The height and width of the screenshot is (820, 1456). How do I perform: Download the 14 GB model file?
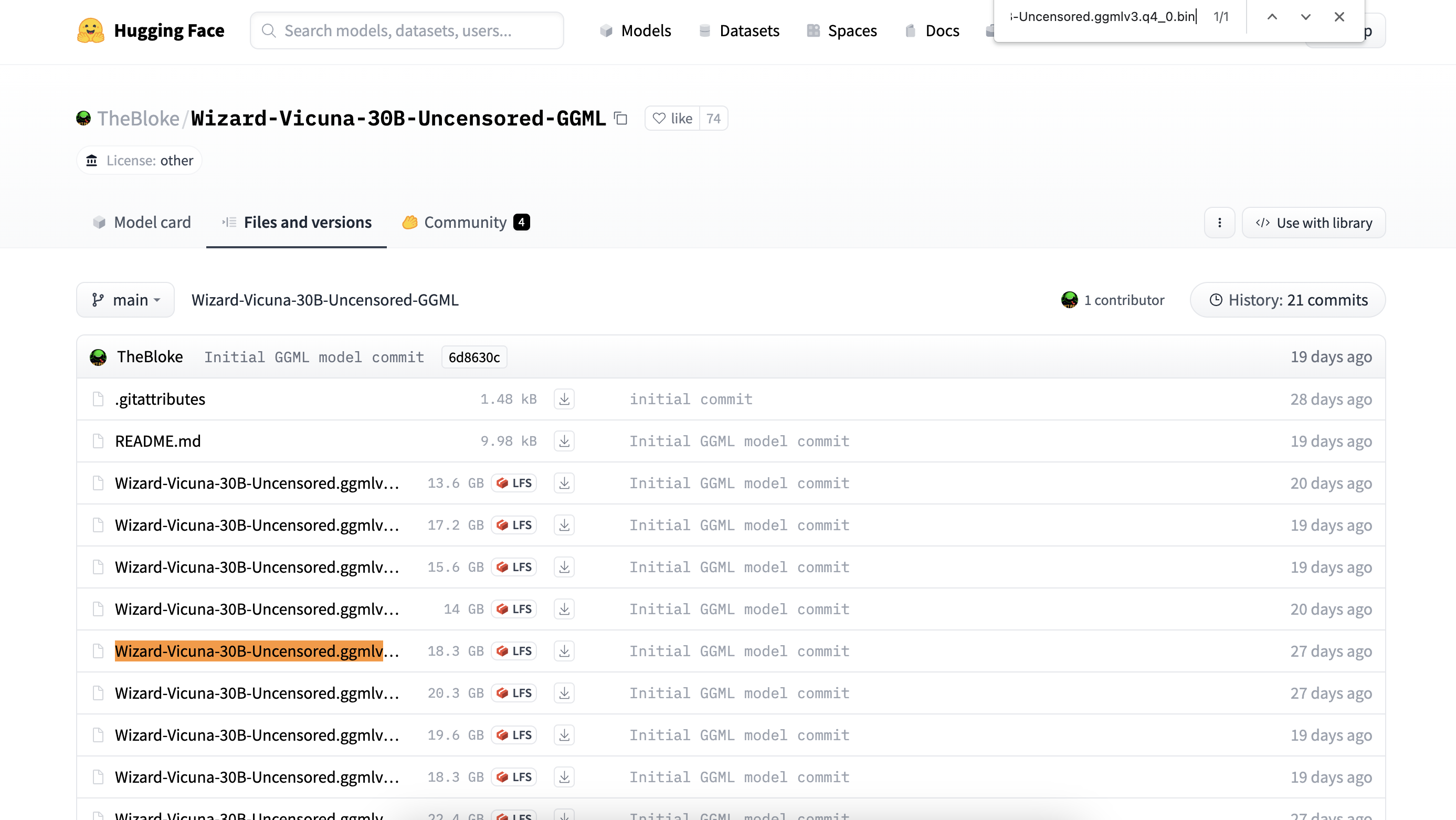pyautogui.click(x=564, y=609)
